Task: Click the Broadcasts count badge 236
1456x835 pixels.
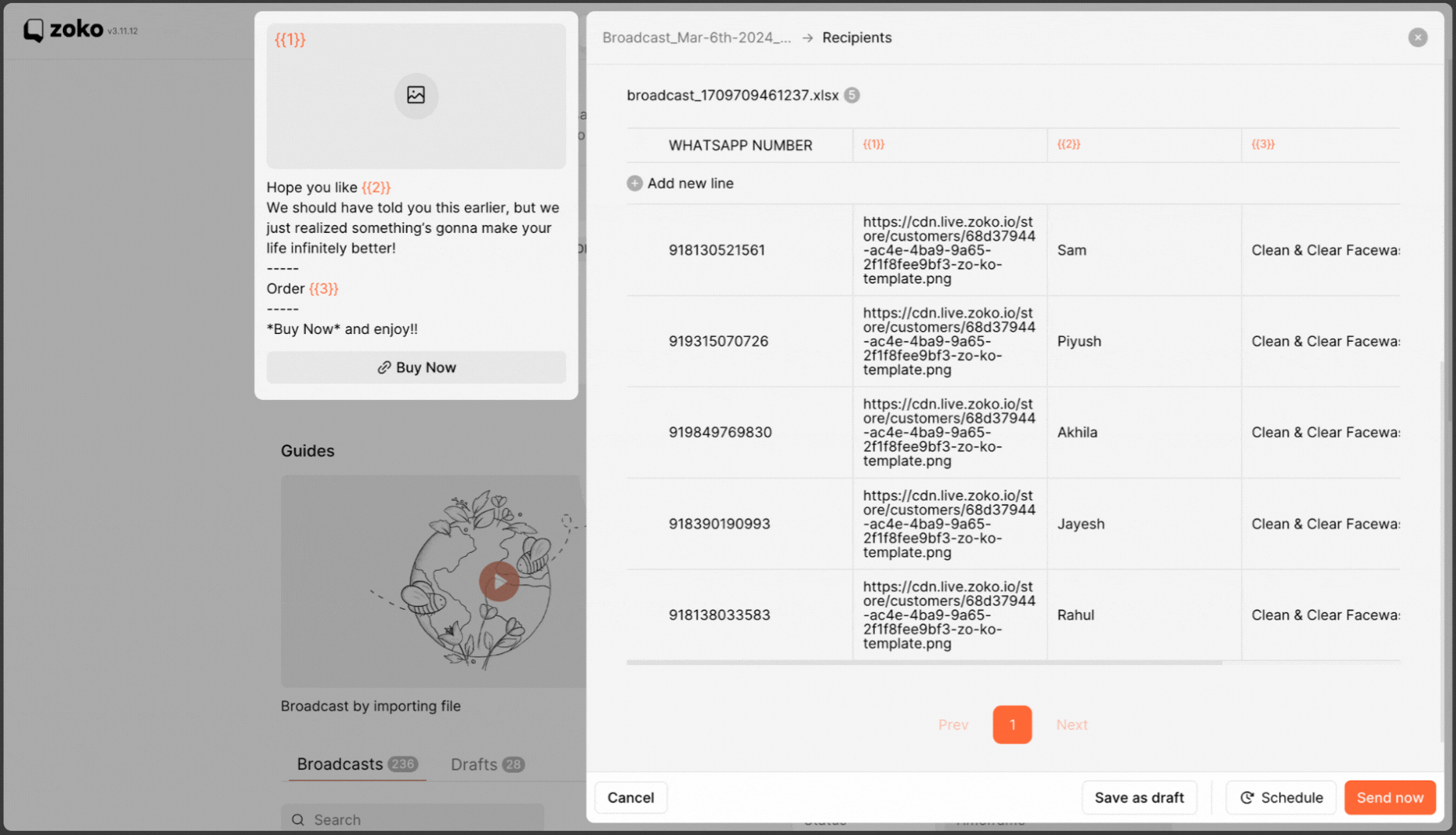Action: tap(402, 764)
